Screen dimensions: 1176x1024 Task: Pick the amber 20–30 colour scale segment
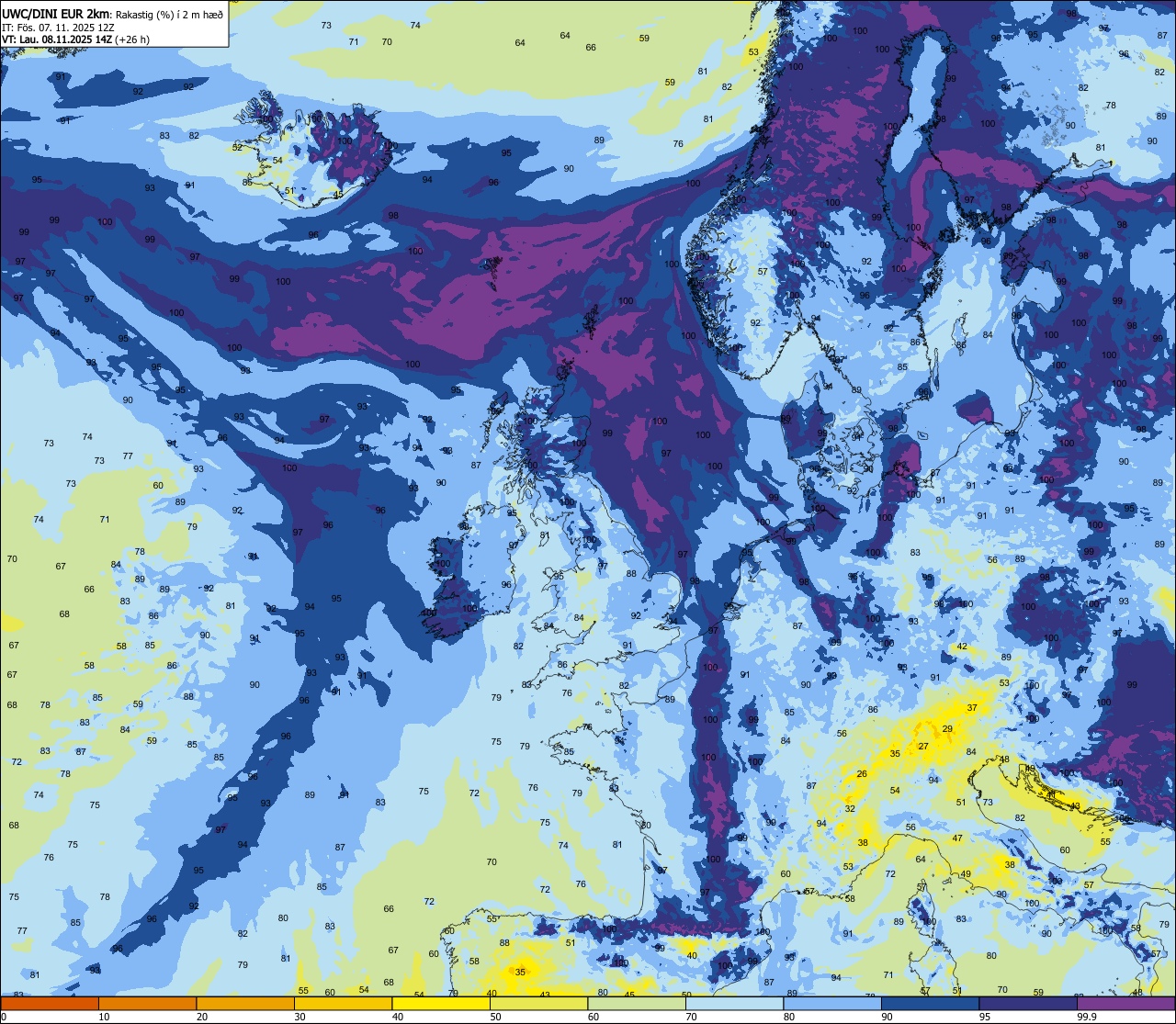point(245,1003)
